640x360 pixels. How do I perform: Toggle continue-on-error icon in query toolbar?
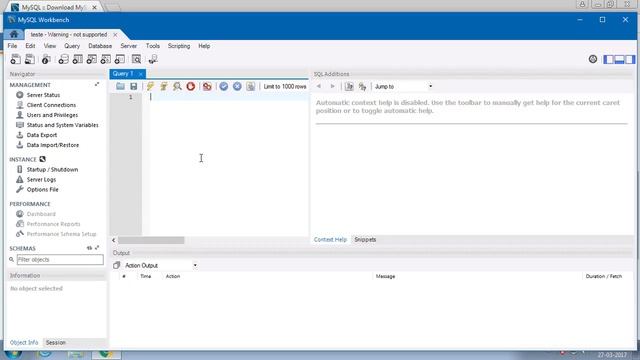(x=207, y=86)
